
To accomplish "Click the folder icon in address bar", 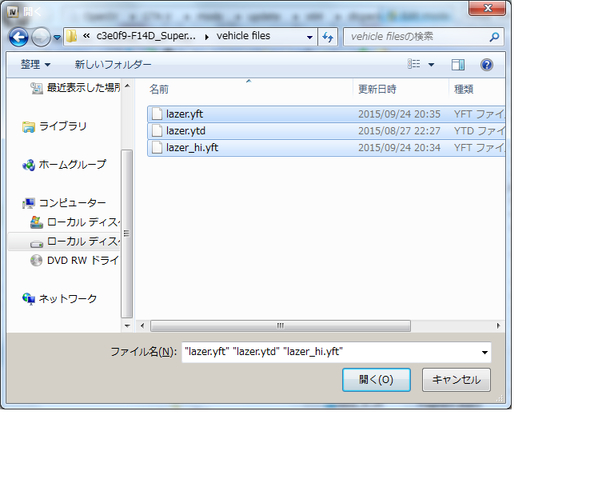I will (71, 36).
